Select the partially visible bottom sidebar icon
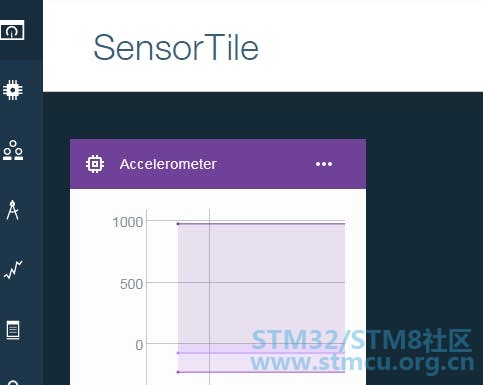483x385 pixels. click(13, 382)
